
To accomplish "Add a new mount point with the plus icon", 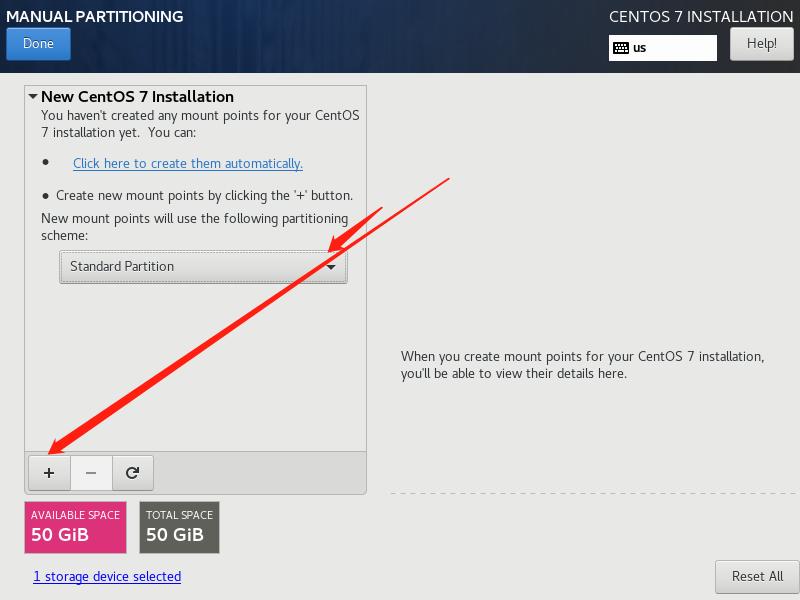I will click(x=48, y=472).
